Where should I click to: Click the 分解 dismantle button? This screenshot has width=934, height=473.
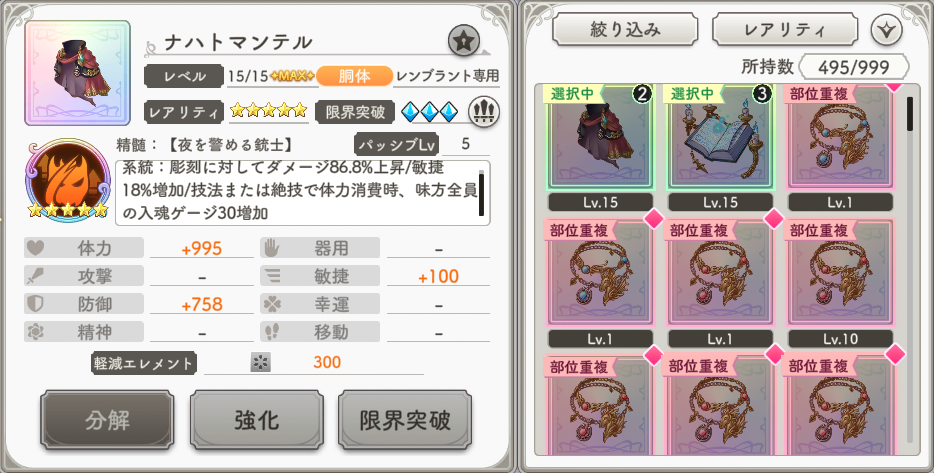click(x=107, y=420)
